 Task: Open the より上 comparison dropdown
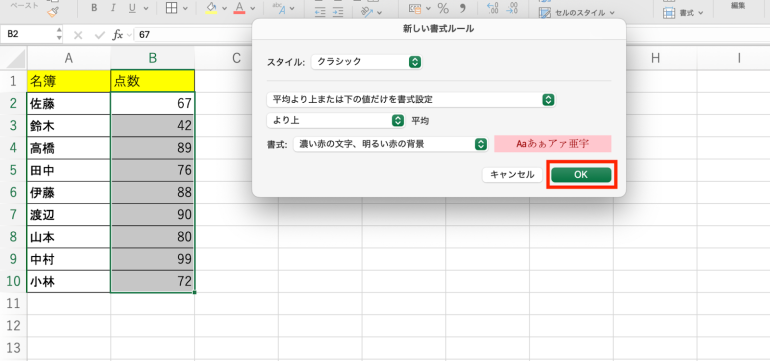coord(335,120)
